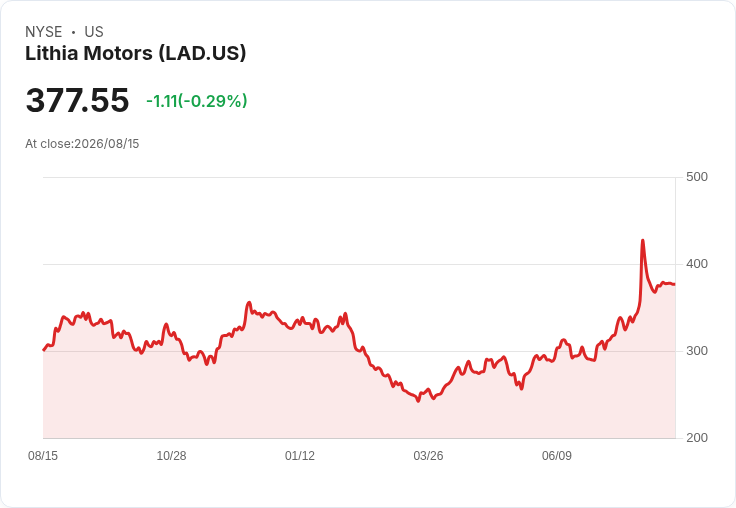Click the chart line's rightmost end point
Screen dimensions: 736x508
pos(675,284)
